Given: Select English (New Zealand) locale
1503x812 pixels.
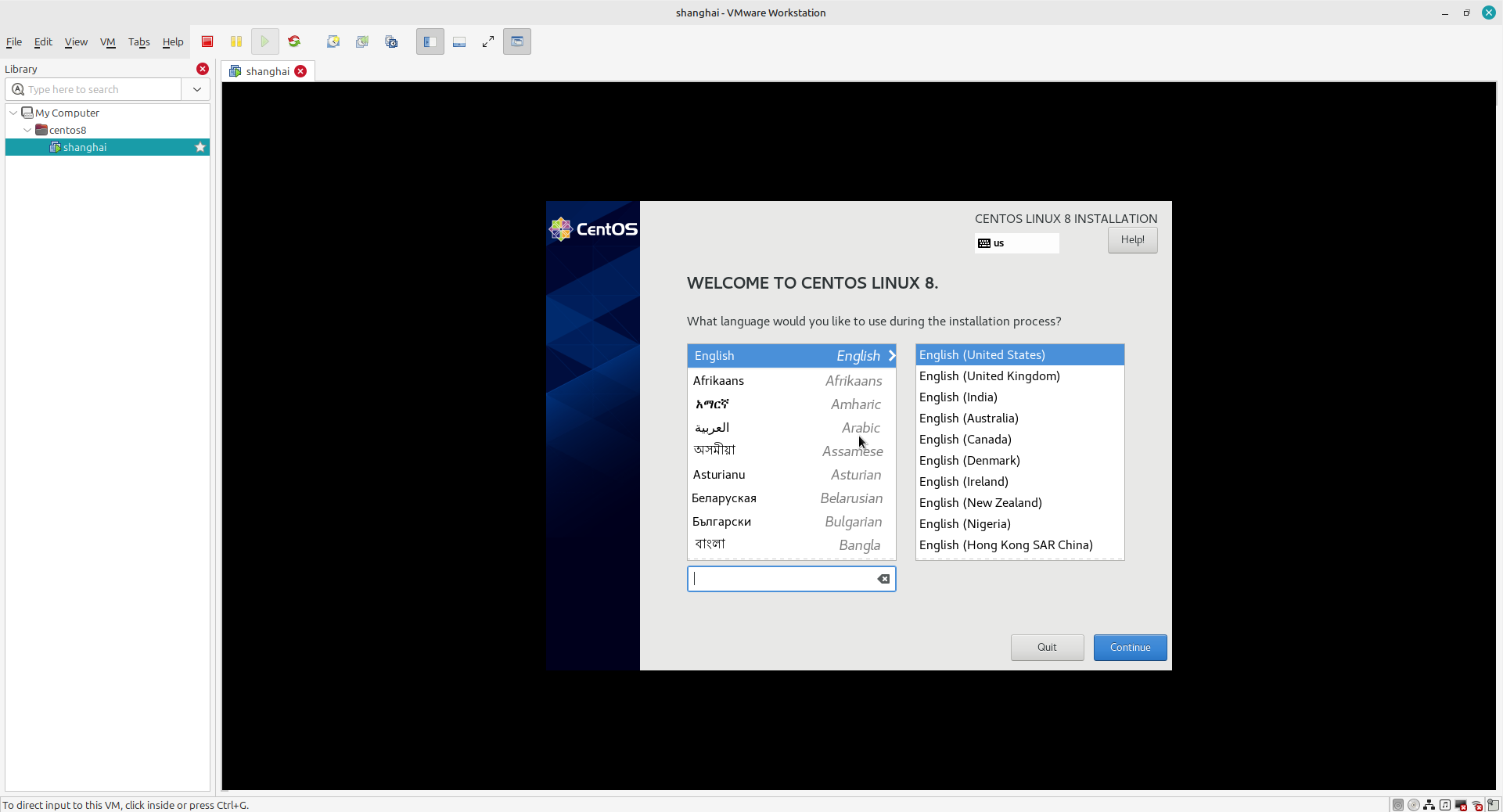Looking at the screenshot, I should pos(1019,503).
